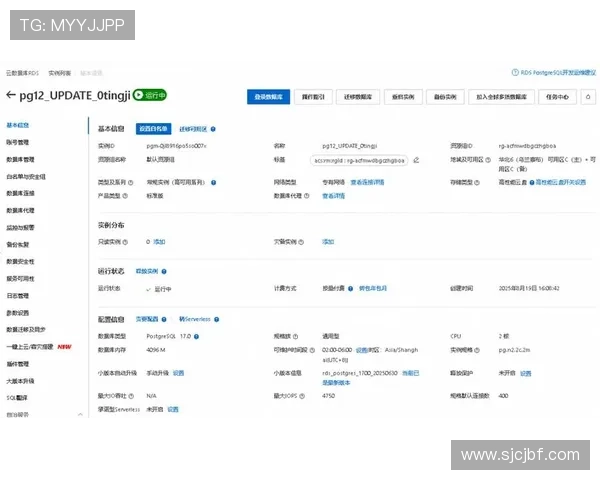This screenshot has height=480, width=600.
Task: Click 设置 link for 弹性Serverless row
Action: click(173, 409)
